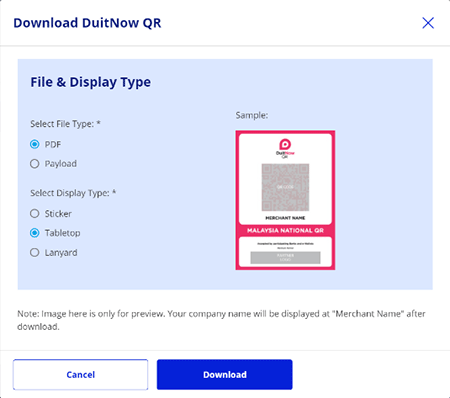
Task: Click the Cancel button
Action: (x=80, y=374)
